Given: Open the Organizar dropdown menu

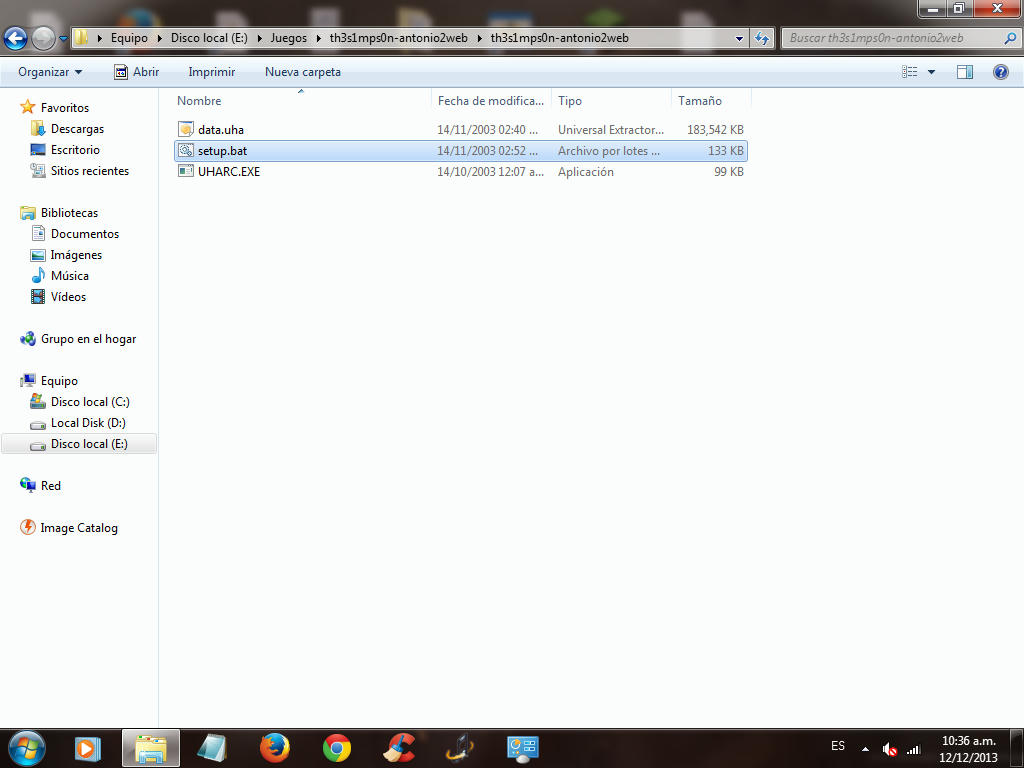Looking at the screenshot, I should tap(50, 72).
